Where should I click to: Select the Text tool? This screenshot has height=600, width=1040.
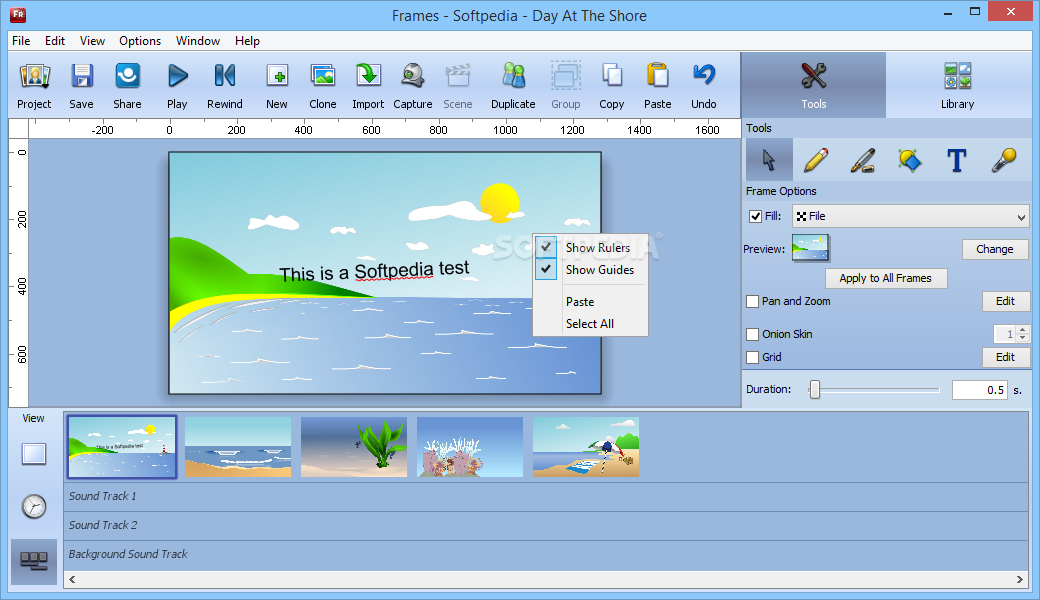(956, 160)
